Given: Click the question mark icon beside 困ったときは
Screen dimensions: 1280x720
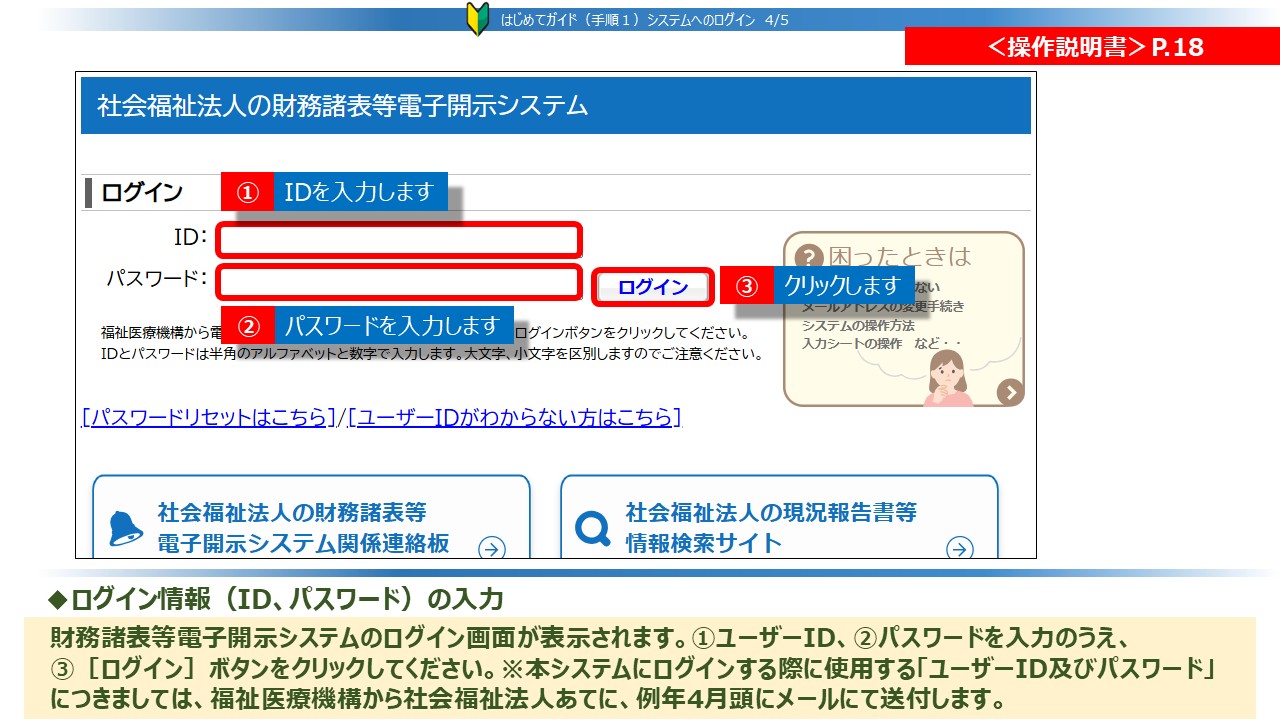Looking at the screenshot, I should (809, 257).
